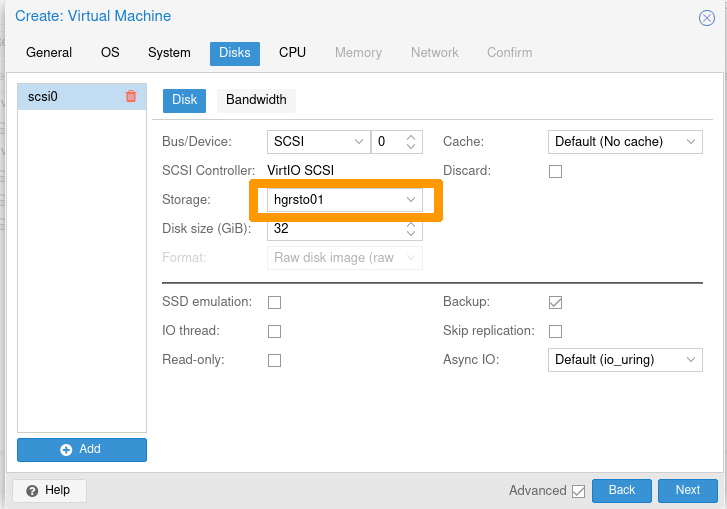The image size is (727, 509).
Task: Proceed with the Next button
Action: point(688,490)
